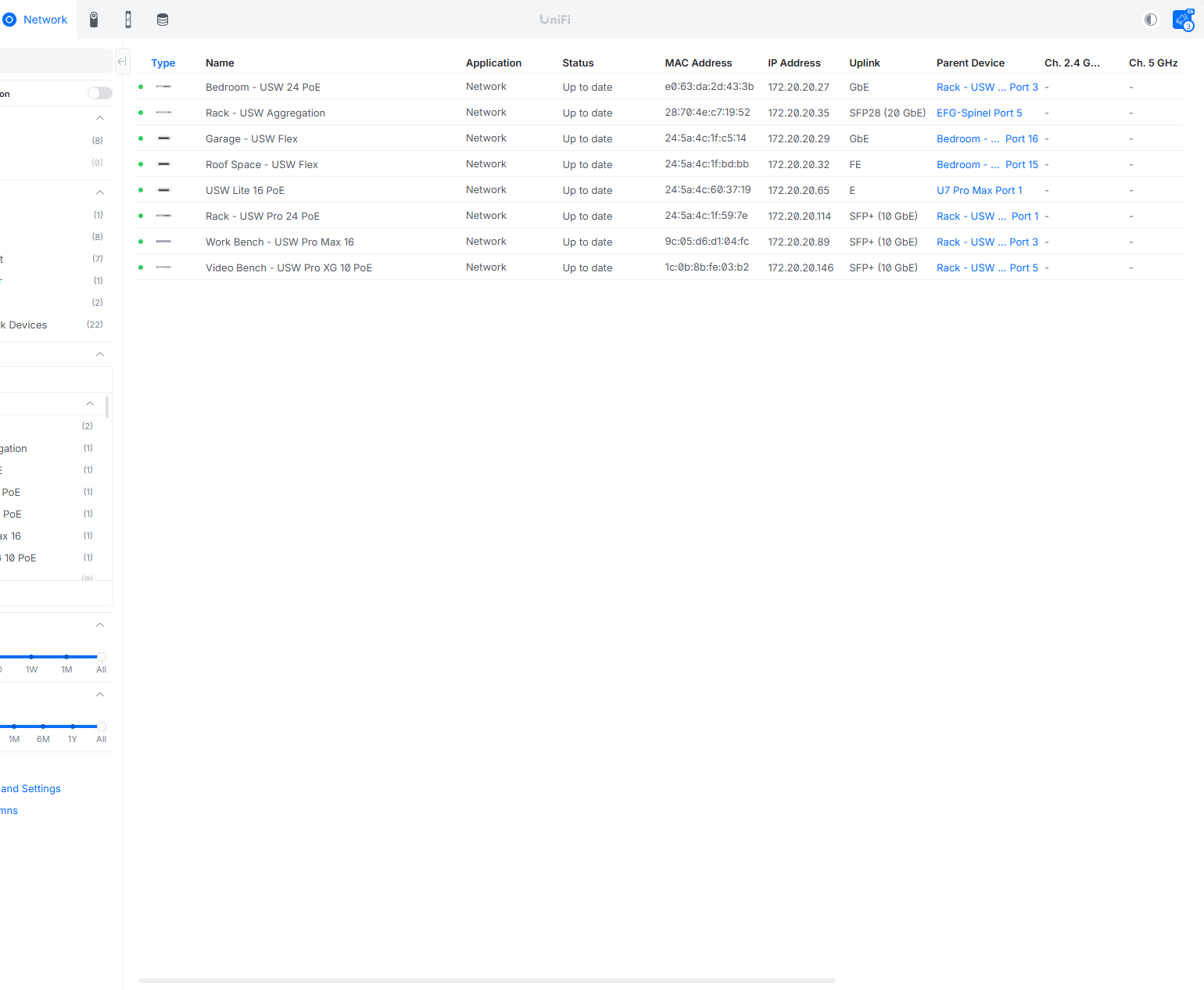Collapse the sidebar using the arrow icon
Image resolution: width=1204 pixels, height=990 pixels.
(x=122, y=61)
